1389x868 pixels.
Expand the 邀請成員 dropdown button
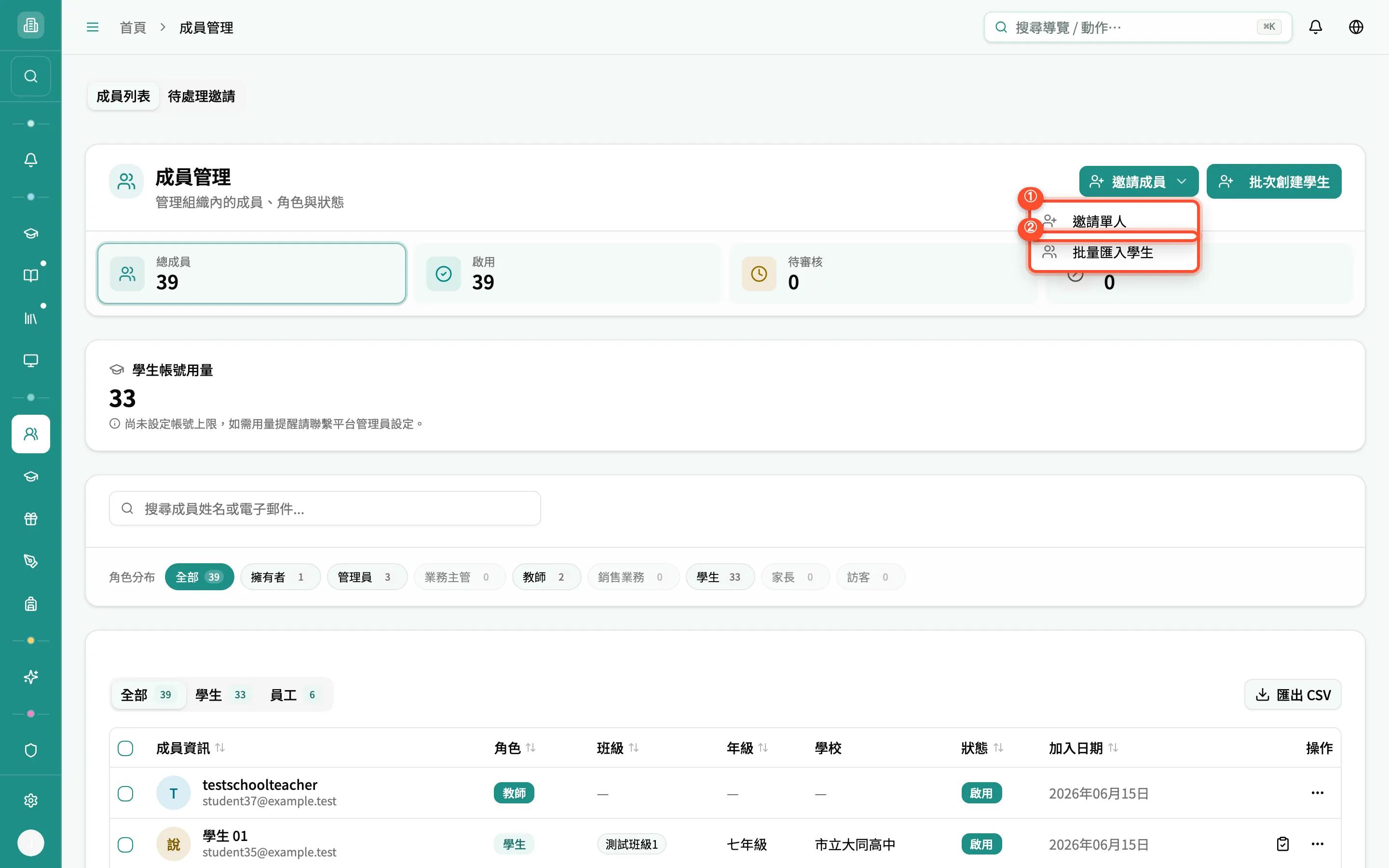tap(1138, 181)
